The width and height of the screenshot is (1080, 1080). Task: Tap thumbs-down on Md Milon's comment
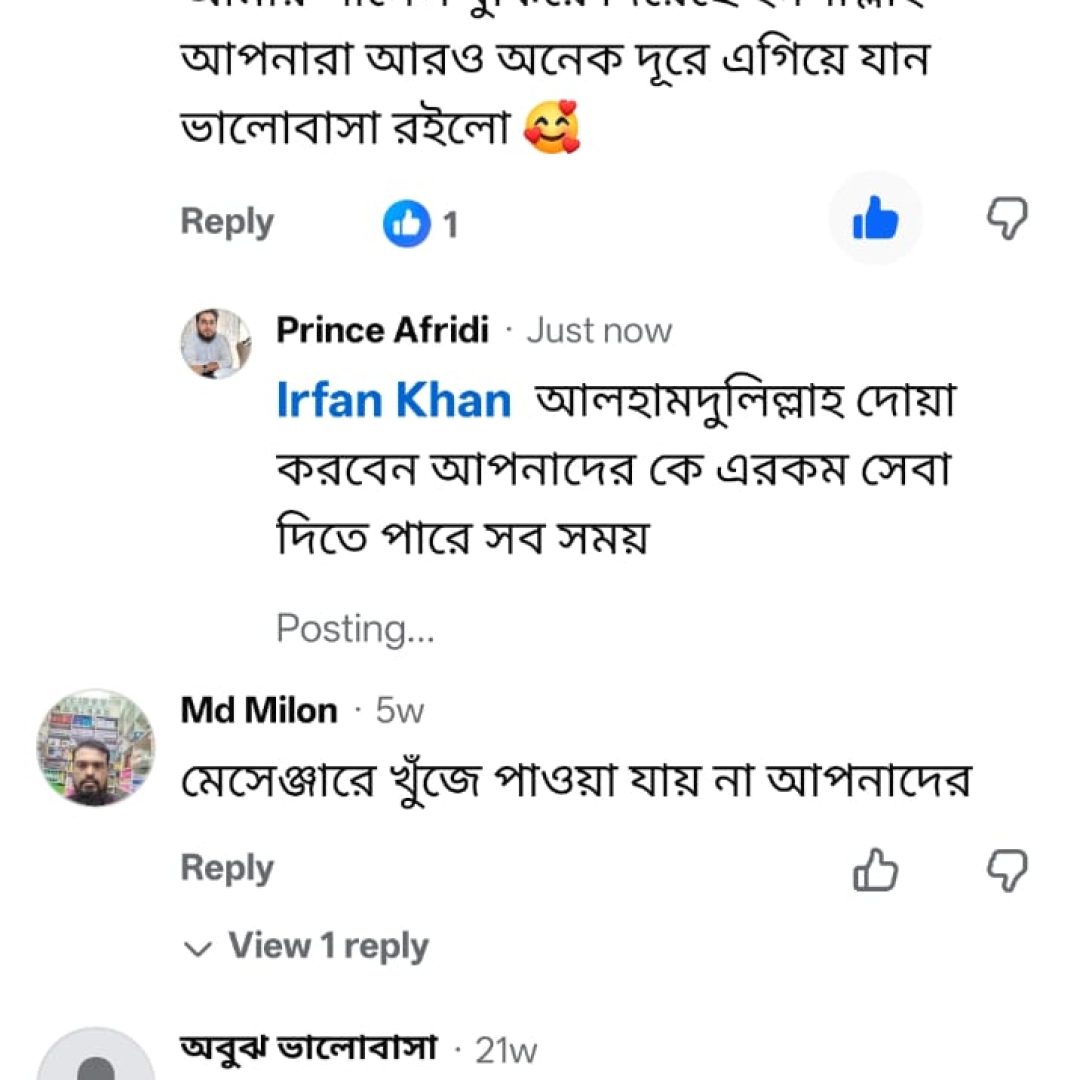(x=1007, y=871)
